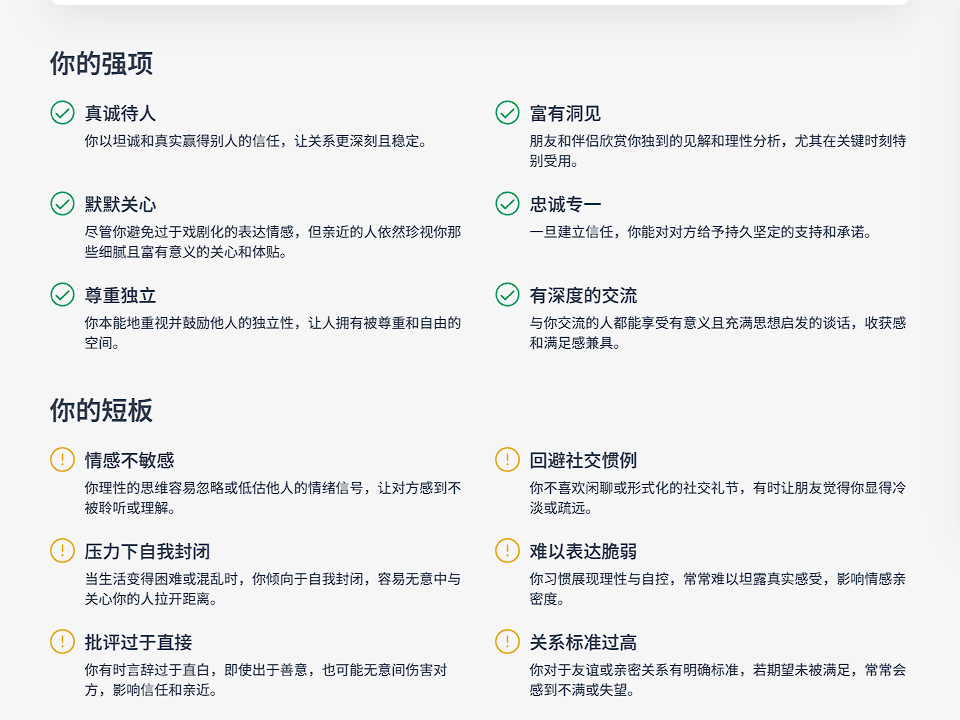Select the 真诚待人 strength title
The height and width of the screenshot is (720, 960).
(x=120, y=114)
